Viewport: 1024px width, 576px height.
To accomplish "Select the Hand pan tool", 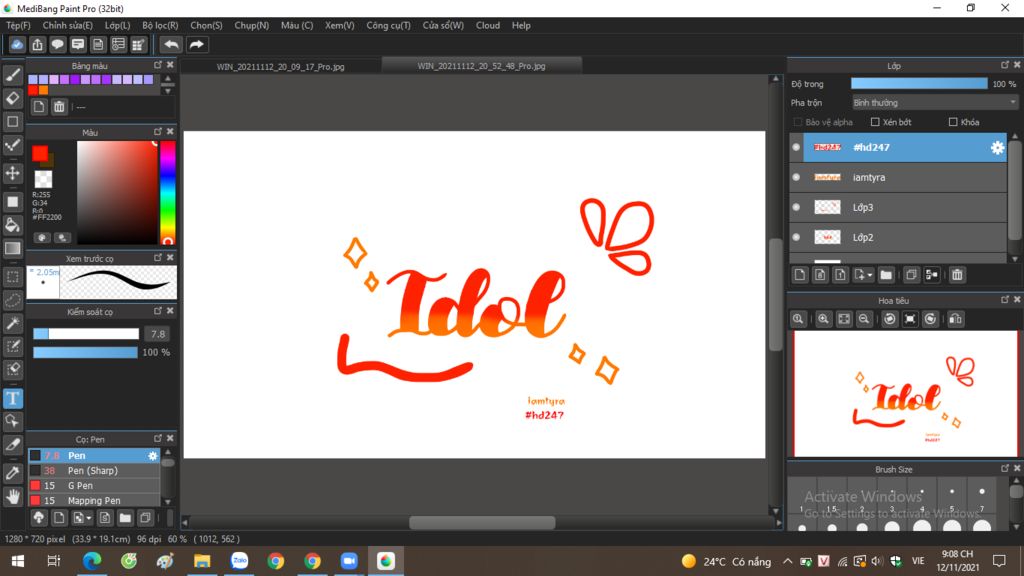I will click(x=12, y=497).
